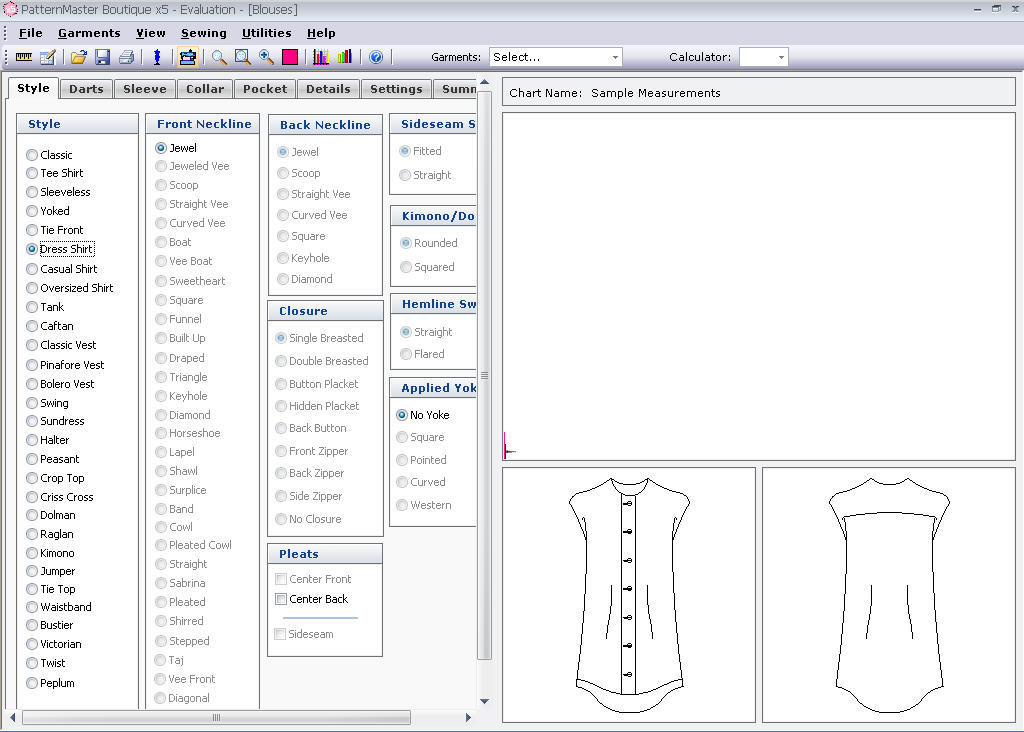The image size is (1024, 732).
Task: Select the No Yoke radio button
Action: [402, 415]
